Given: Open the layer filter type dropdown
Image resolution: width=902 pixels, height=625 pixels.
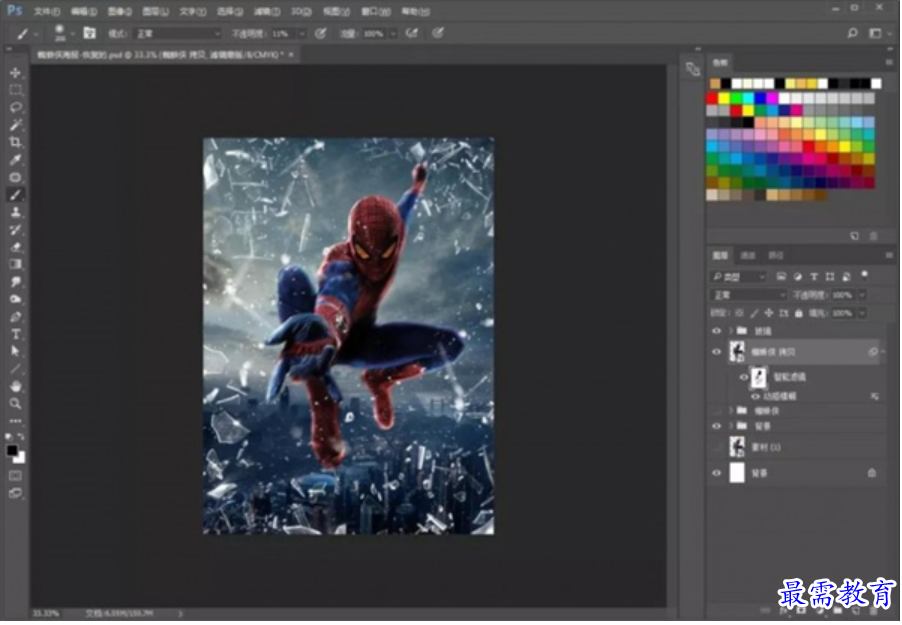Looking at the screenshot, I should [x=739, y=277].
